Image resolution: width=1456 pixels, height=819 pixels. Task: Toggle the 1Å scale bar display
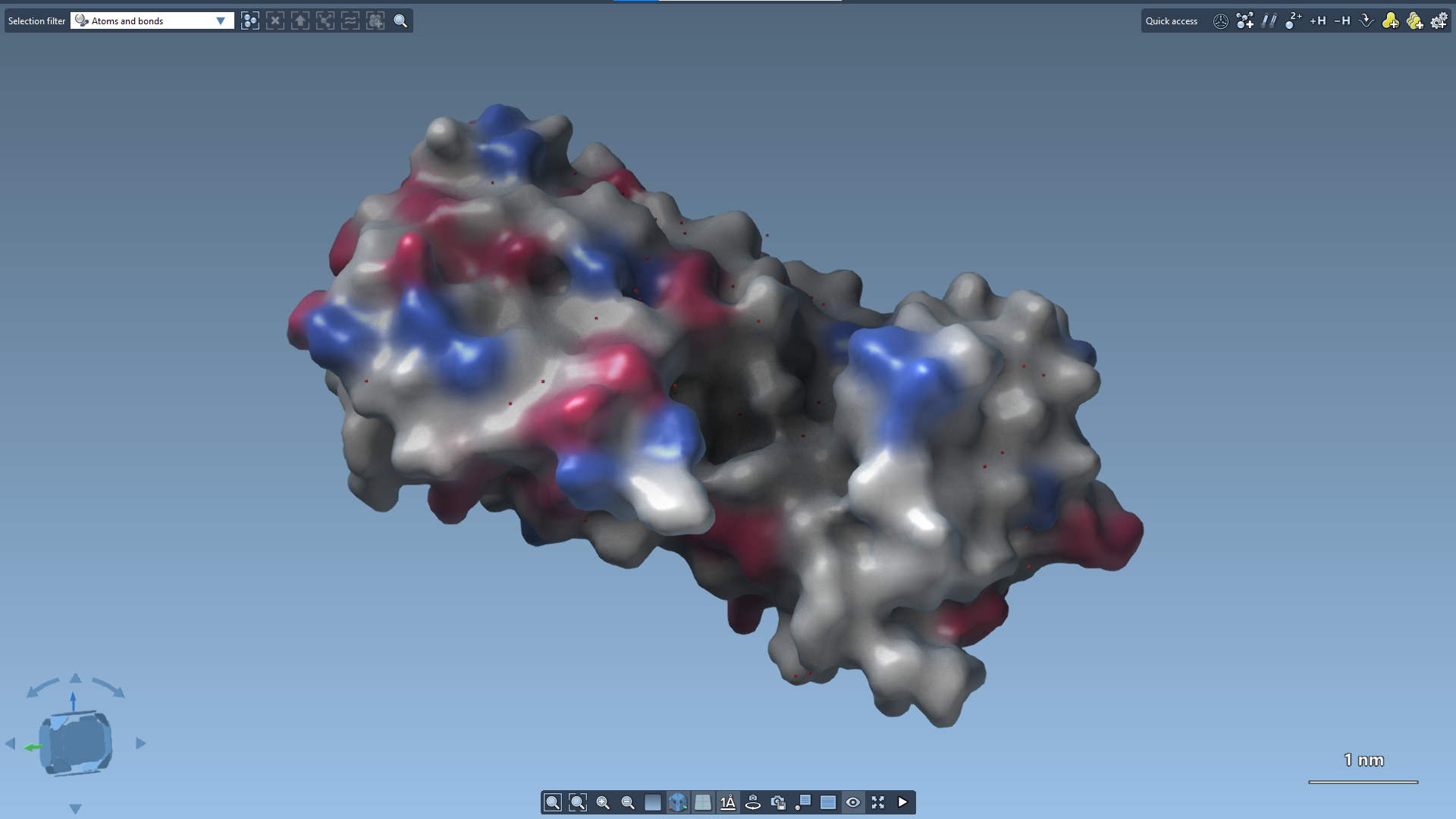click(x=728, y=802)
